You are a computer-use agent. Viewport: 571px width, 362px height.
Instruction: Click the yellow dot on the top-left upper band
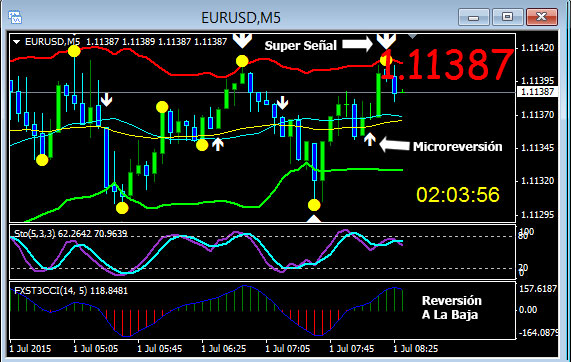point(74,51)
